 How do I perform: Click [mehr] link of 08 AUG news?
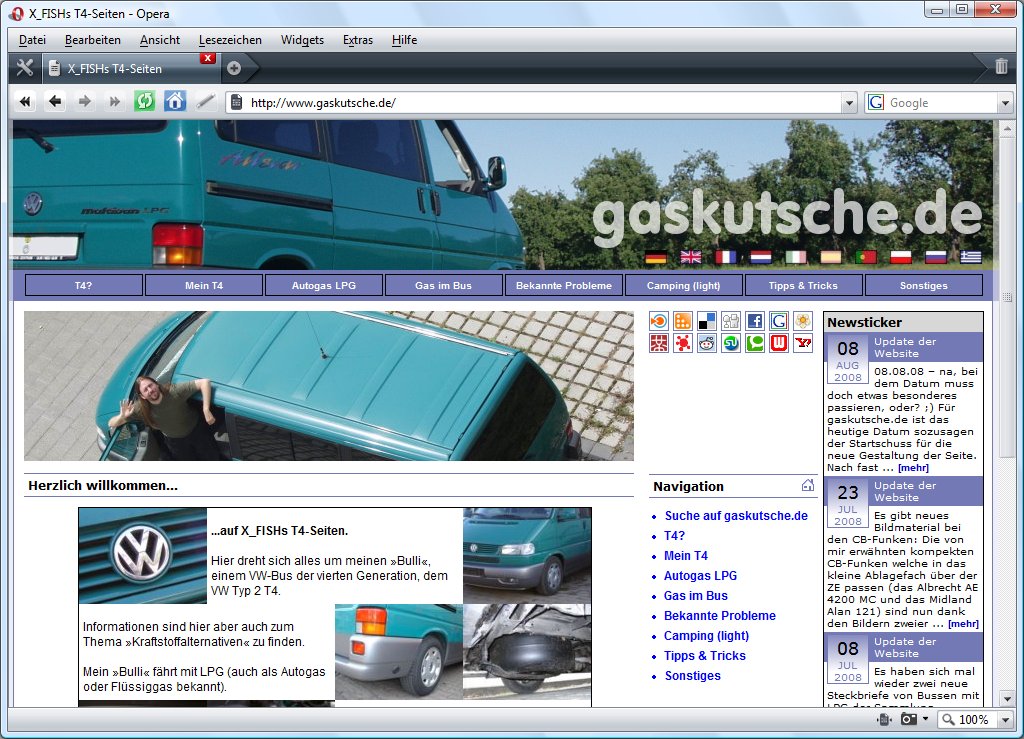(913, 467)
